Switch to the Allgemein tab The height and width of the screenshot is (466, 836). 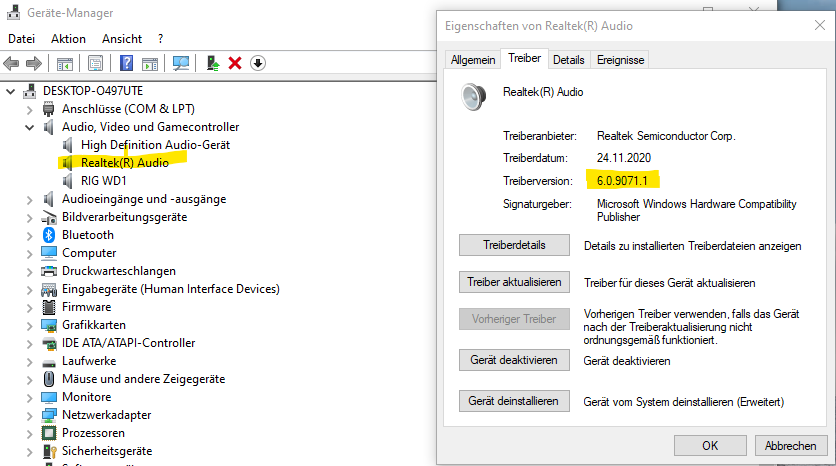coord(473,60)
